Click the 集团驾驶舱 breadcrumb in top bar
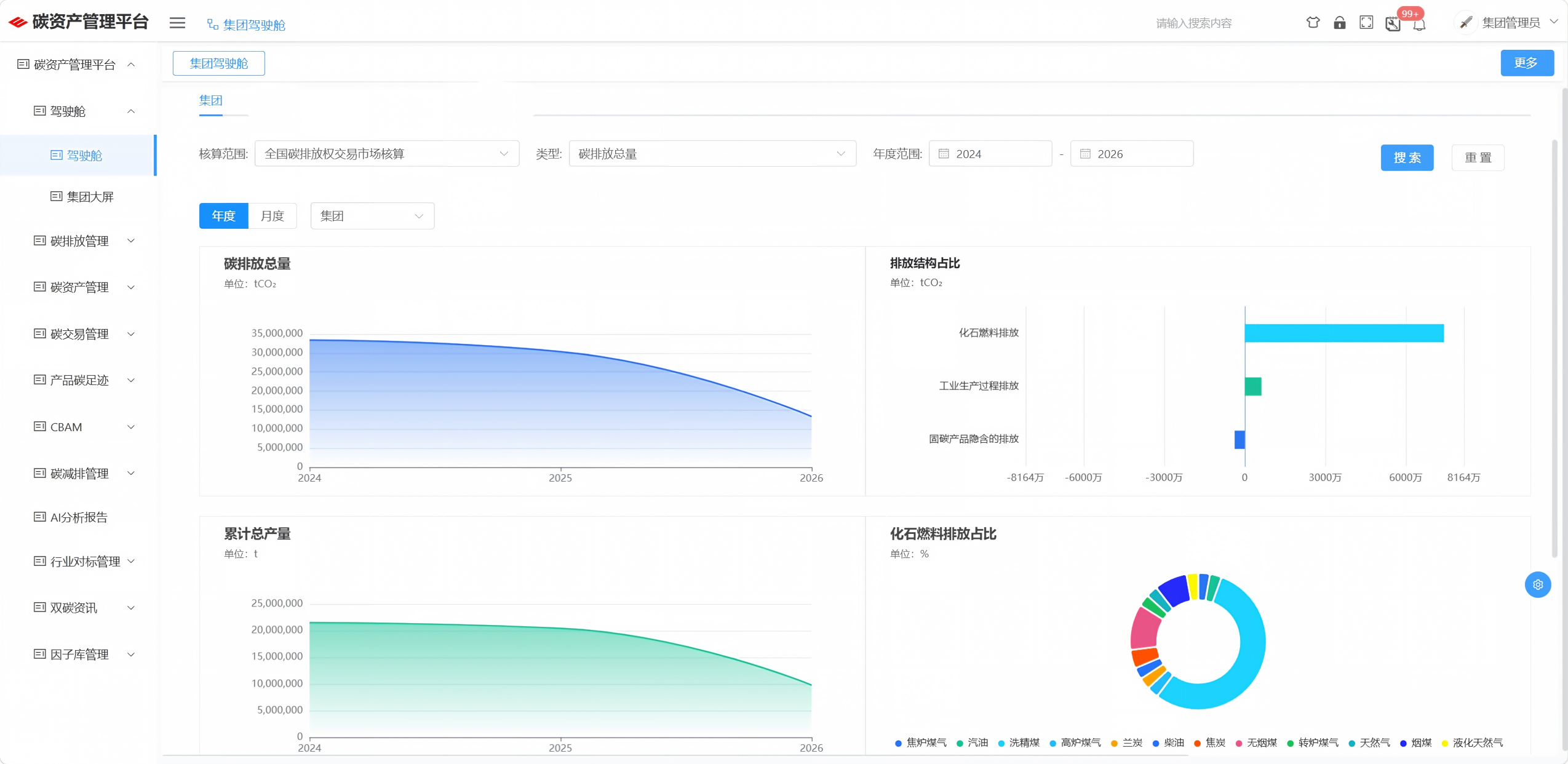 click(246, 25)
